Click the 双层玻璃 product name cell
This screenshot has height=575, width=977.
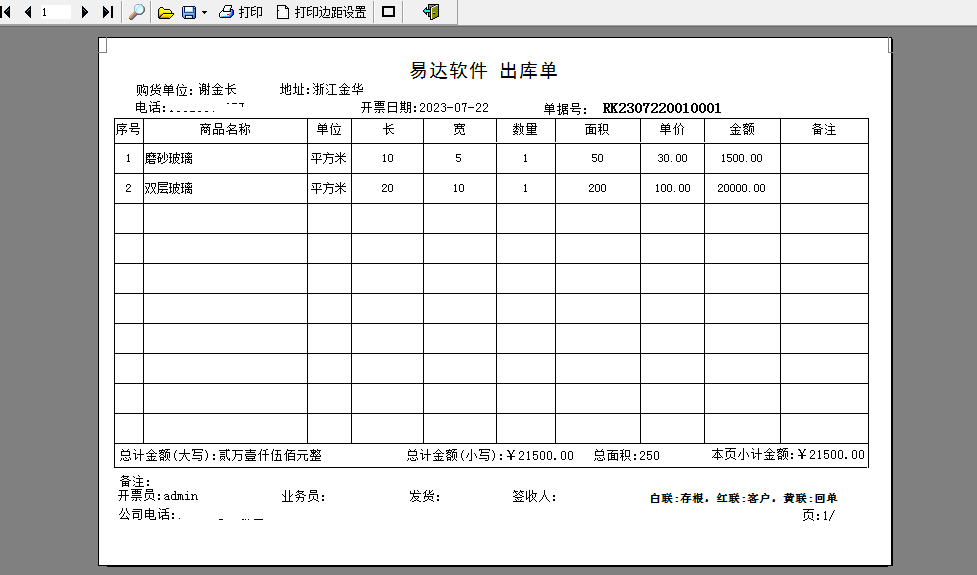(225, 188)
